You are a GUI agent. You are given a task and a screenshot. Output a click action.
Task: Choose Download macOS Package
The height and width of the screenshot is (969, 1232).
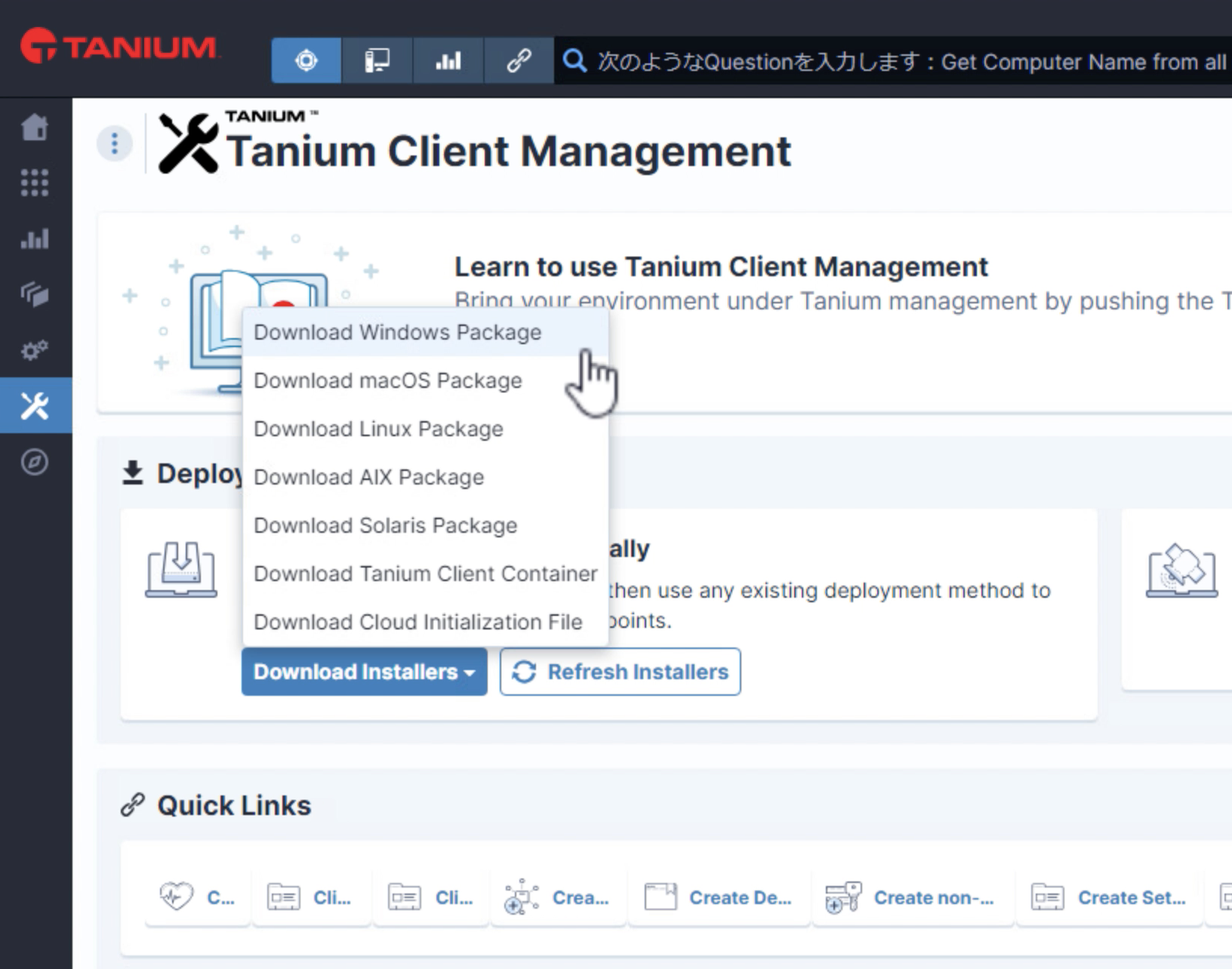[425, 380]
